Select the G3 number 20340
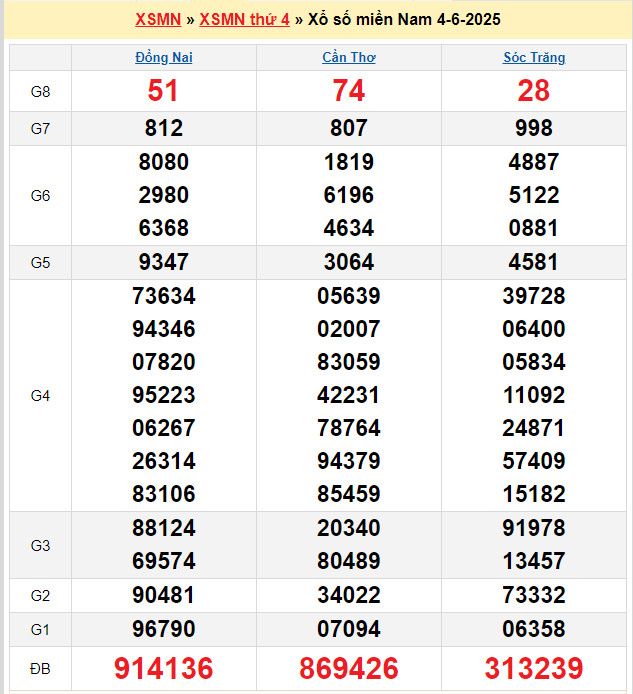Screen dimensions: 633x694 tap(349, 528)
